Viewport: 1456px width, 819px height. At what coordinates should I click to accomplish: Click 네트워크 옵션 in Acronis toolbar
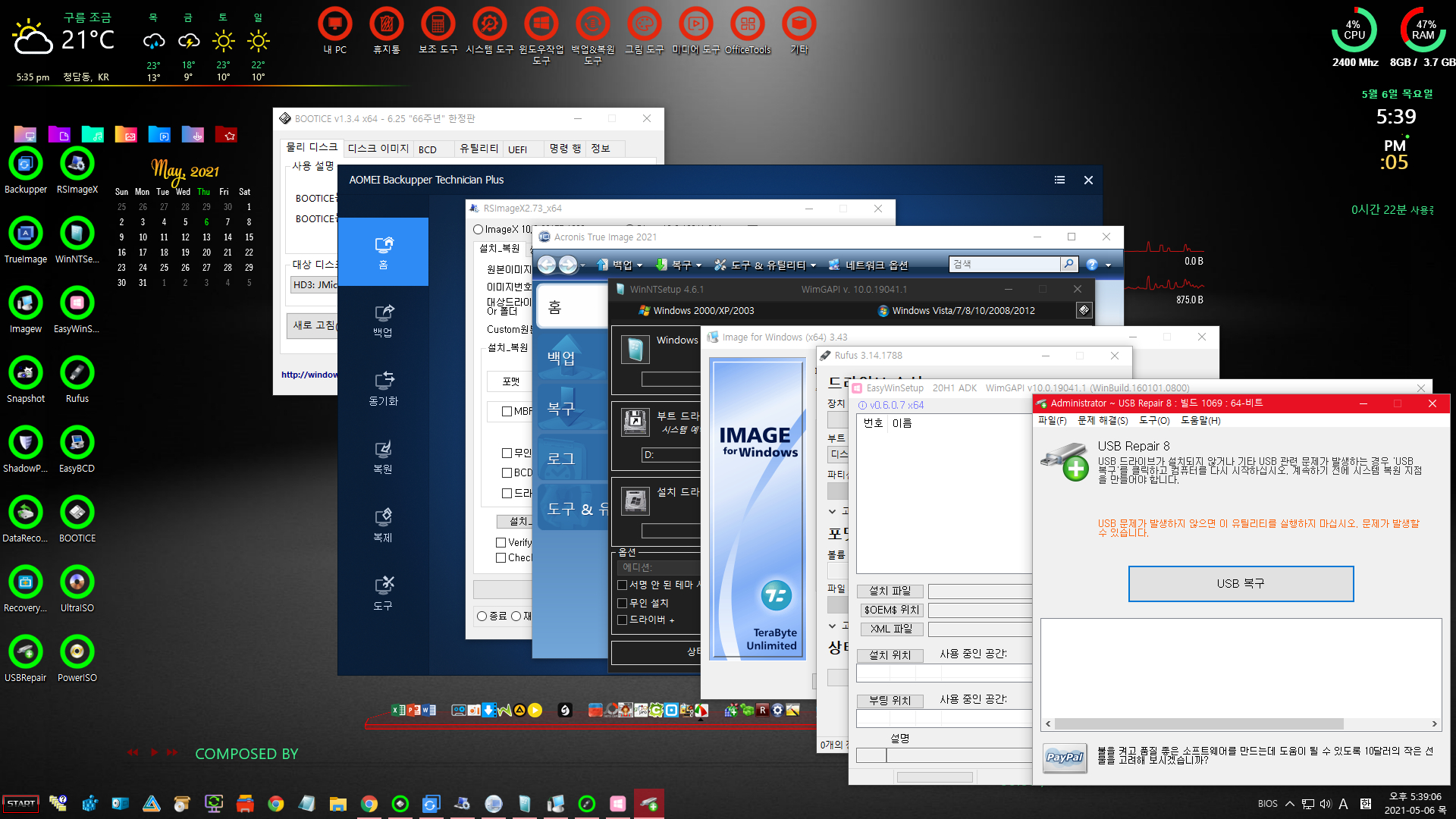tap(868, 265)
